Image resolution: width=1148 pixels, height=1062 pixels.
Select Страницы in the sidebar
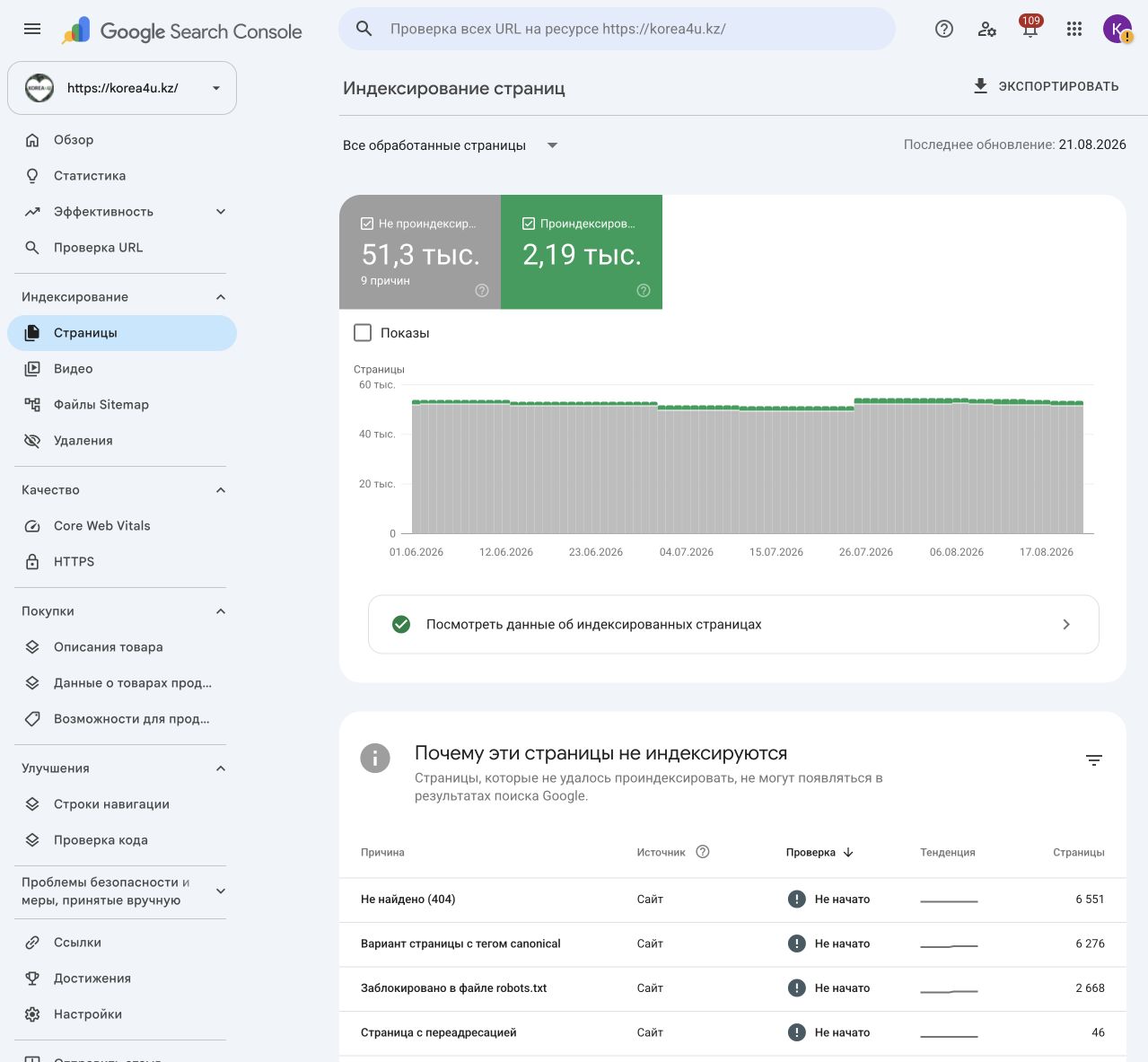[122, 333]
